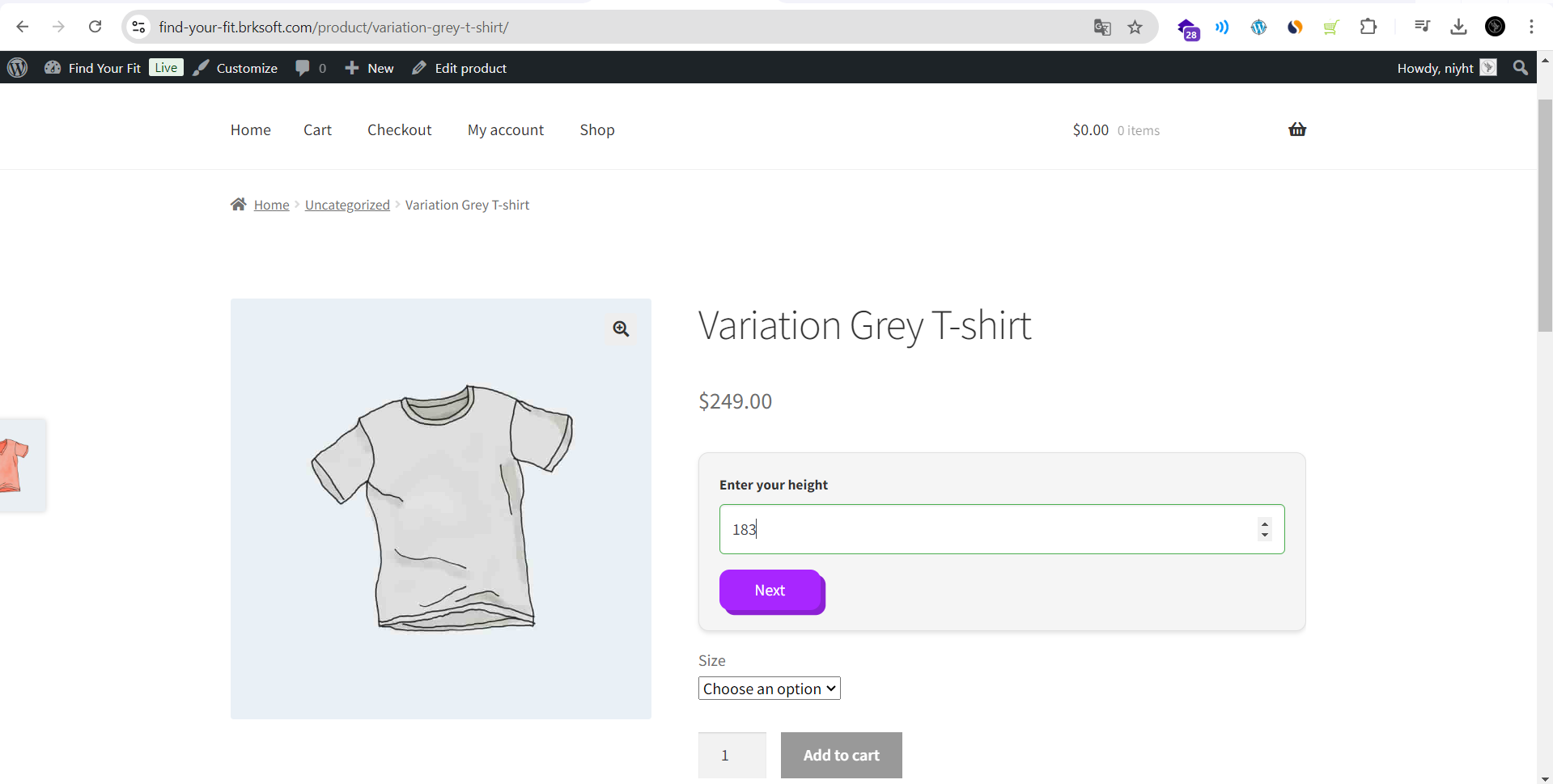The width and height of the screenshot is (1553, 784).
Task: Click the height input field
Action: tap(987, 529)
